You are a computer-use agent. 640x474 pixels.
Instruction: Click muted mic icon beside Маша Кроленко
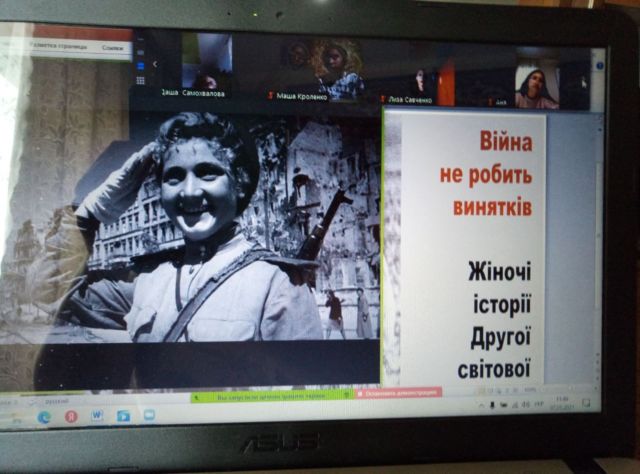point(270,96)
